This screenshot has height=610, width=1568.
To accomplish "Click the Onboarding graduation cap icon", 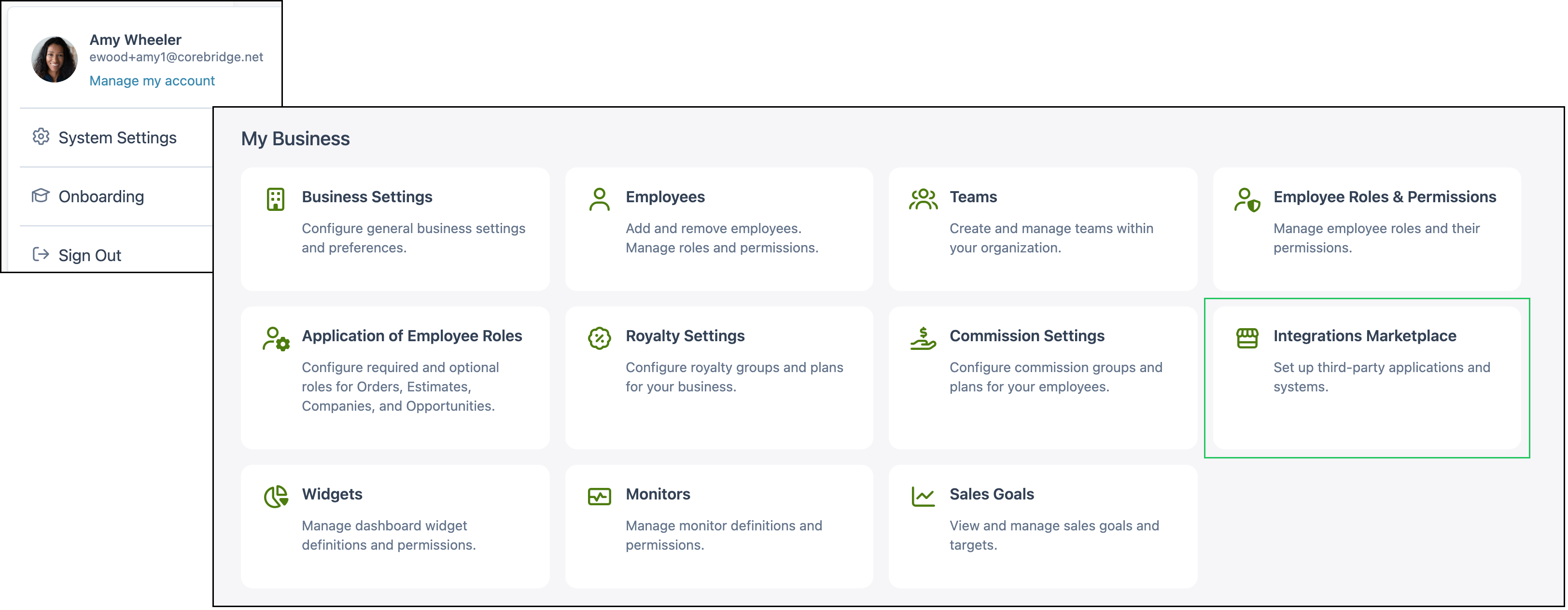I will tap(41, 195).
